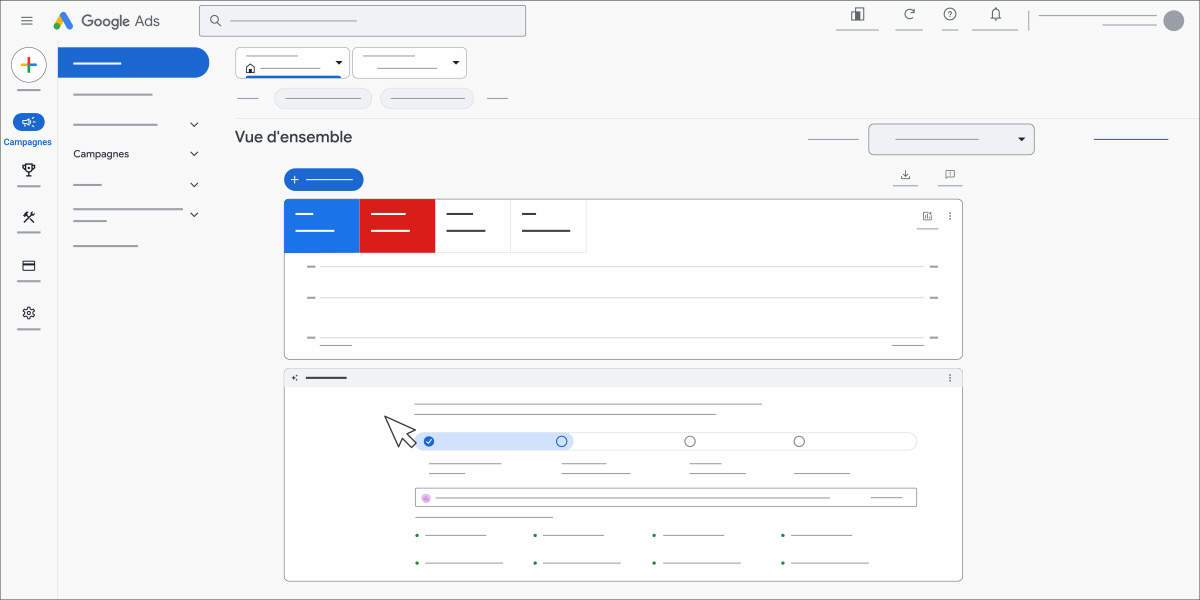Select the highlighted blue side panel item

tap(133, 62)
